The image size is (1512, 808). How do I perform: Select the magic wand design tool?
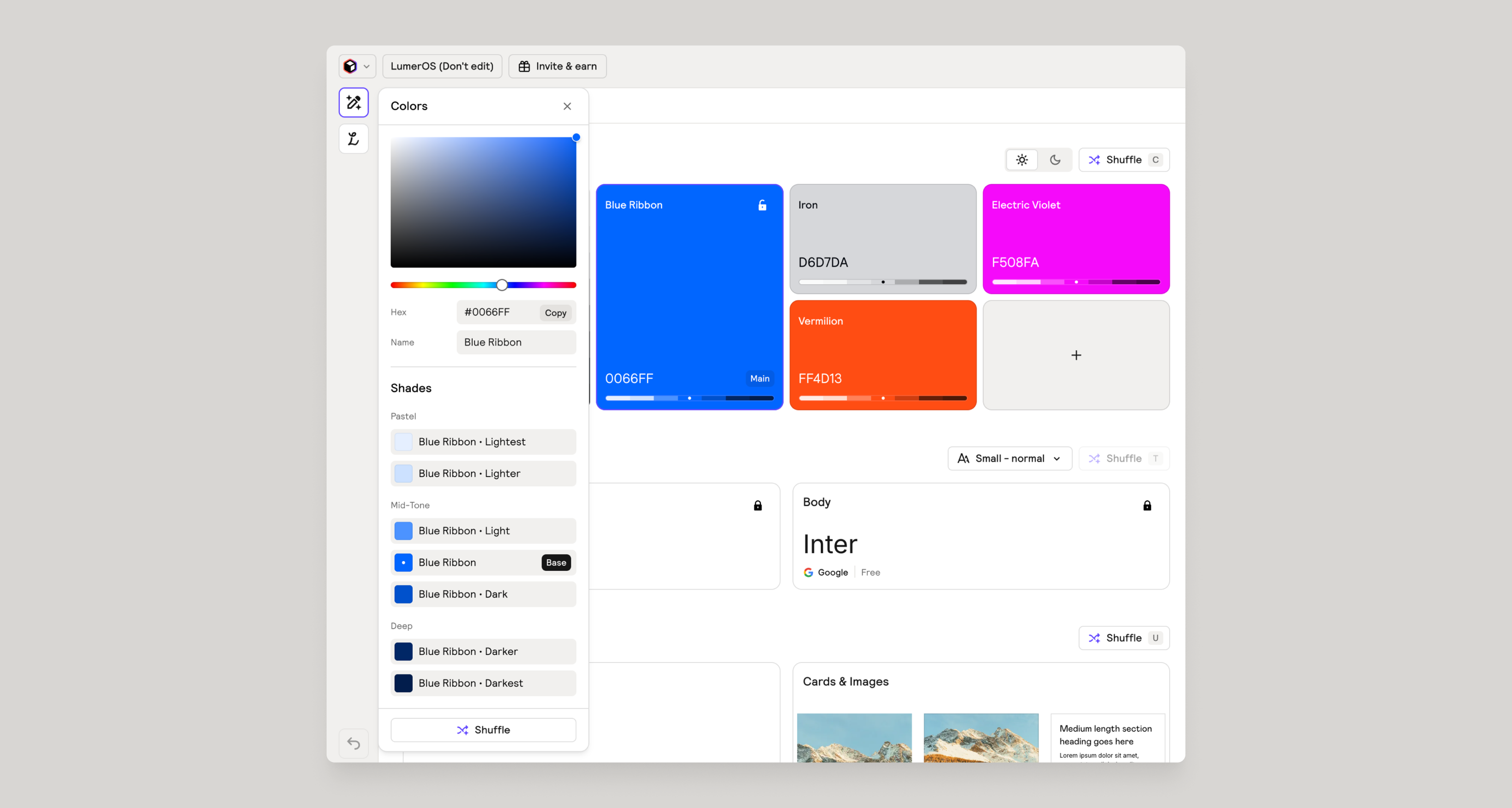353,103
